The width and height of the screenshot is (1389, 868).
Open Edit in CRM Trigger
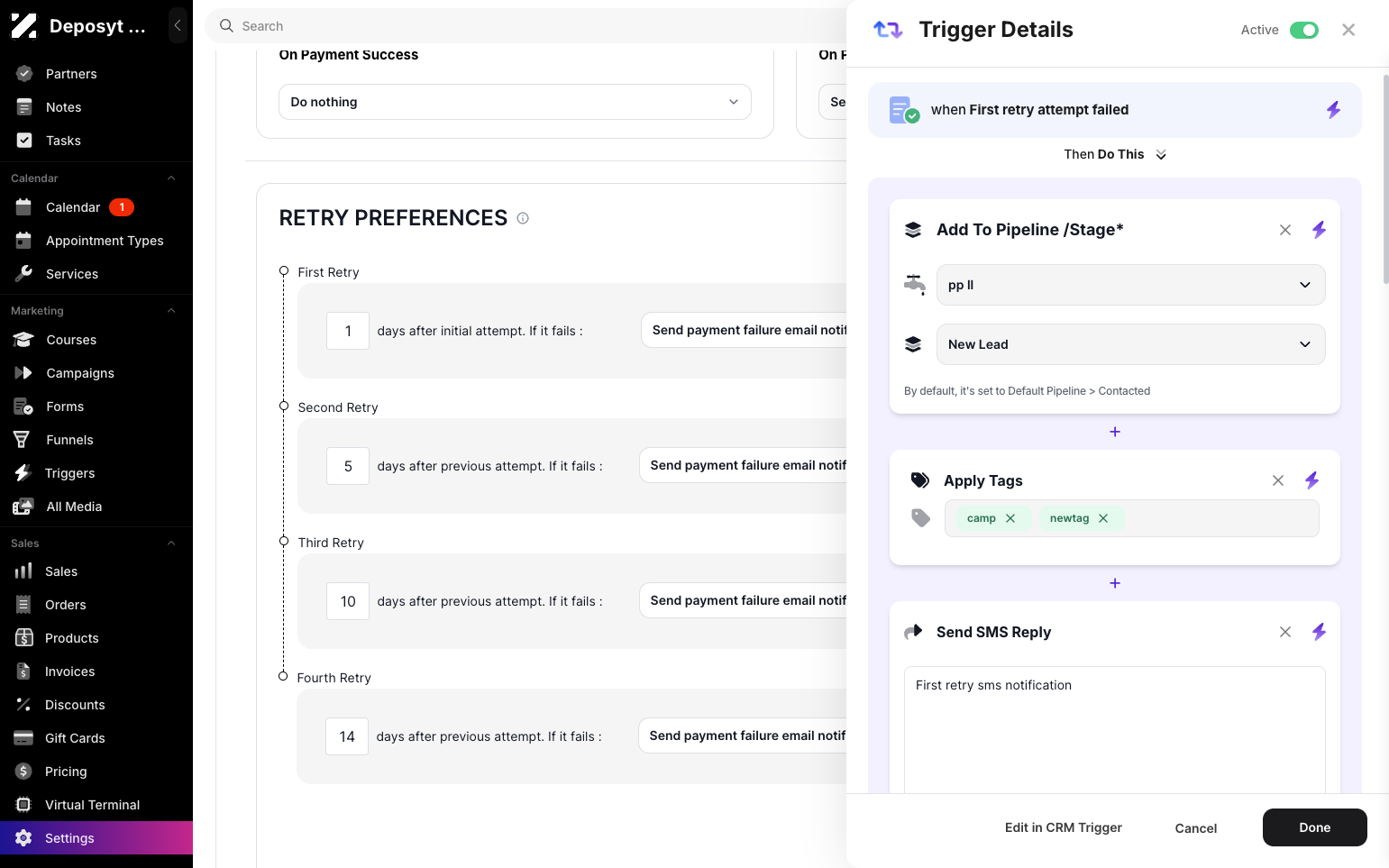click(1064, 827)
